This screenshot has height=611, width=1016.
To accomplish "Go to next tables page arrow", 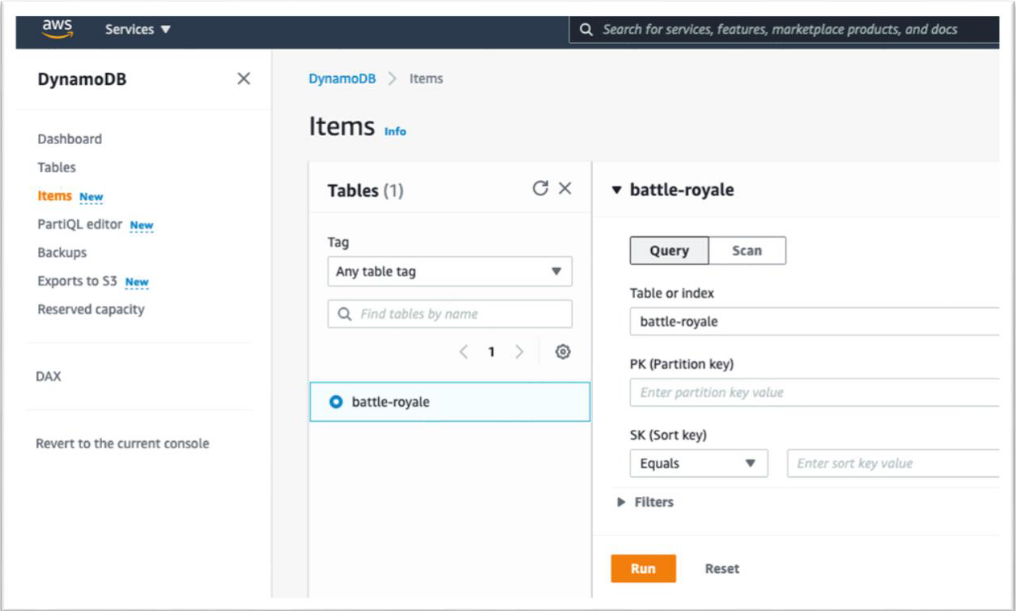I will (x=519, y=352).
